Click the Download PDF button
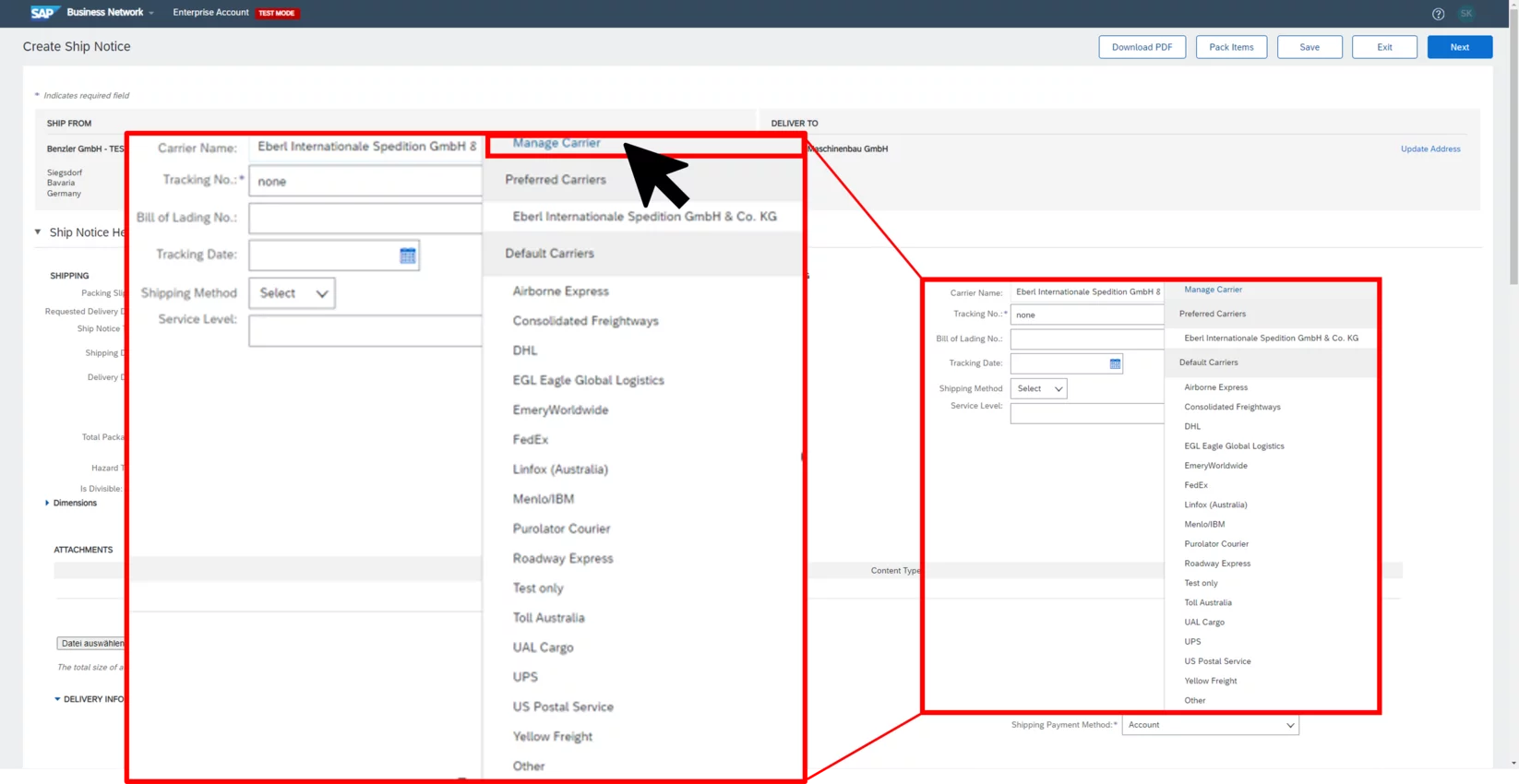The width and height of the screenshot is (1519, 784). click(1142, 47)
